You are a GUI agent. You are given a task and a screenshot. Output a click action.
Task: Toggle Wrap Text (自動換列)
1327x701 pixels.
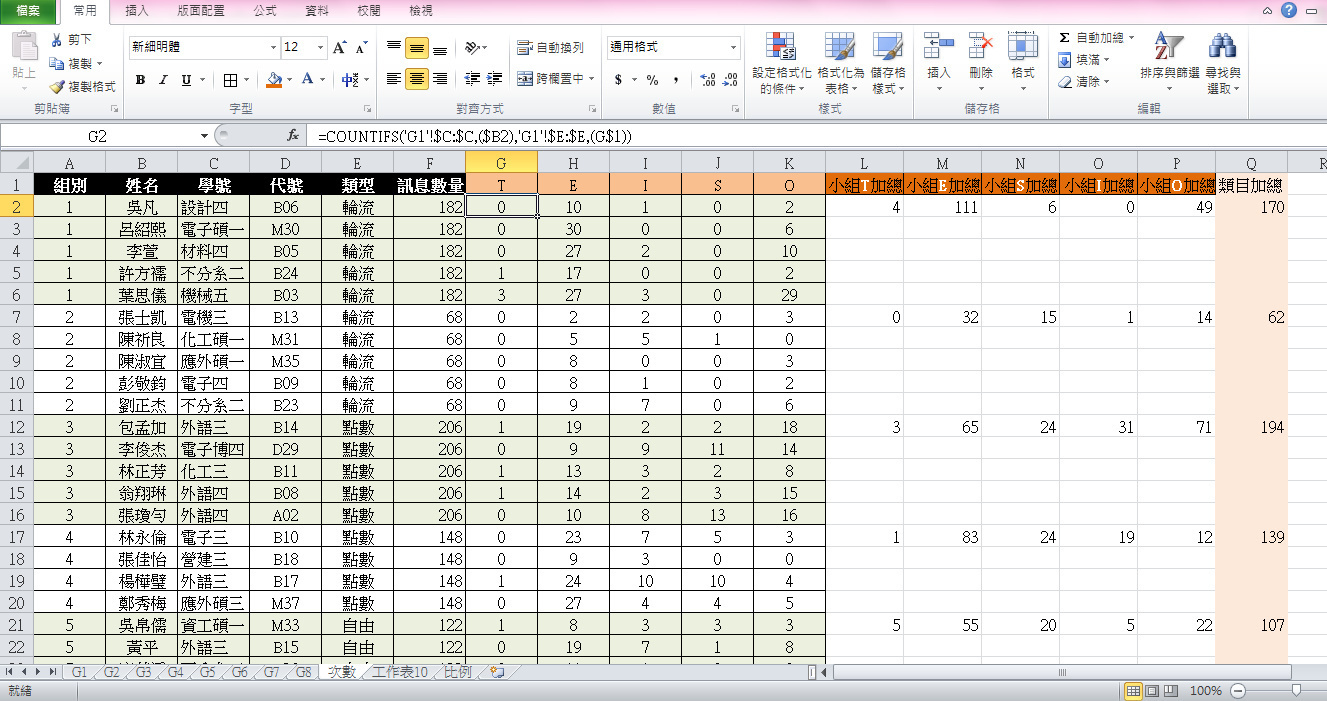tap(550, 47)
